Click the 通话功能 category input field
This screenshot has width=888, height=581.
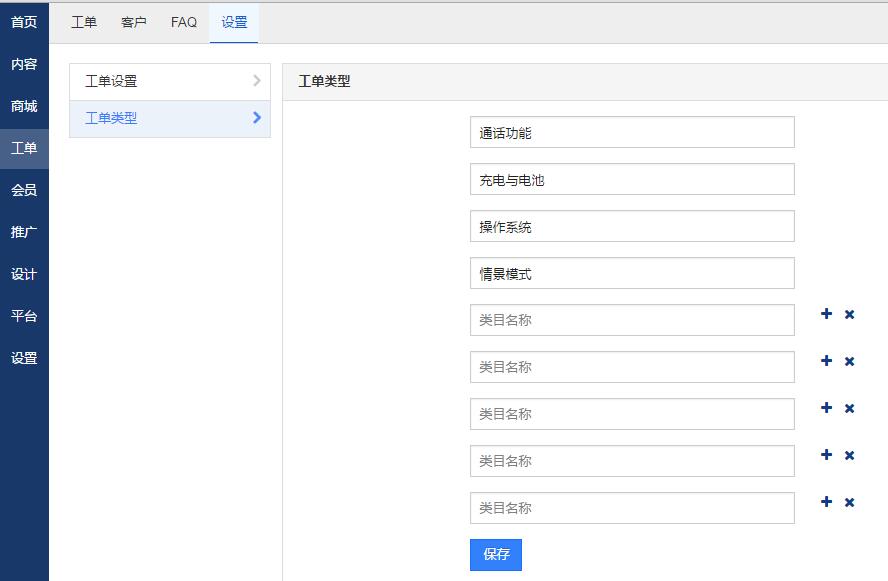[x=632, y=133]
